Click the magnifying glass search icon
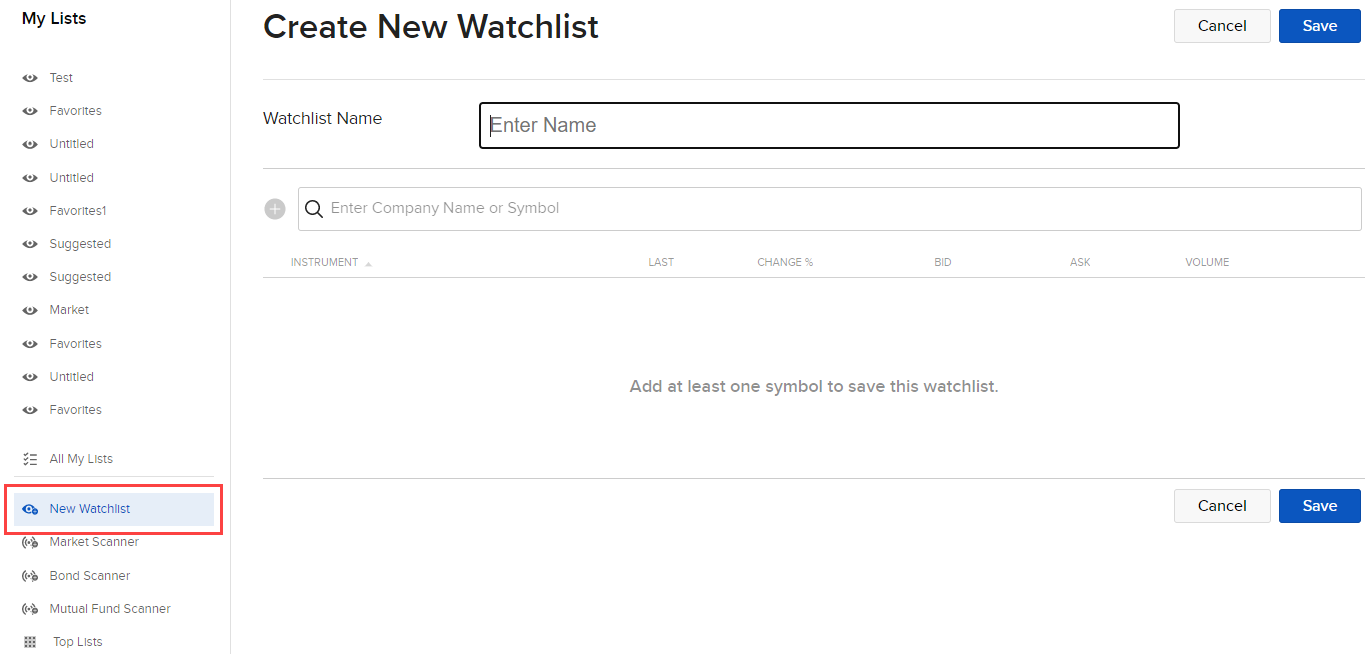This screenshot has height=654, width=1370. coord(314,209)
